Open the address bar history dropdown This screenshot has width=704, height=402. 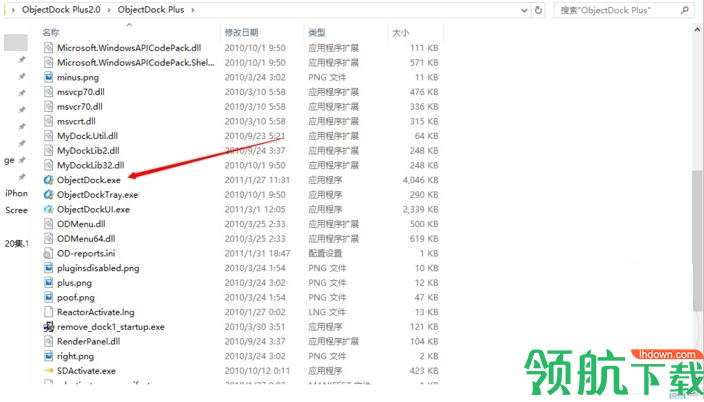[x=524, y=10]
